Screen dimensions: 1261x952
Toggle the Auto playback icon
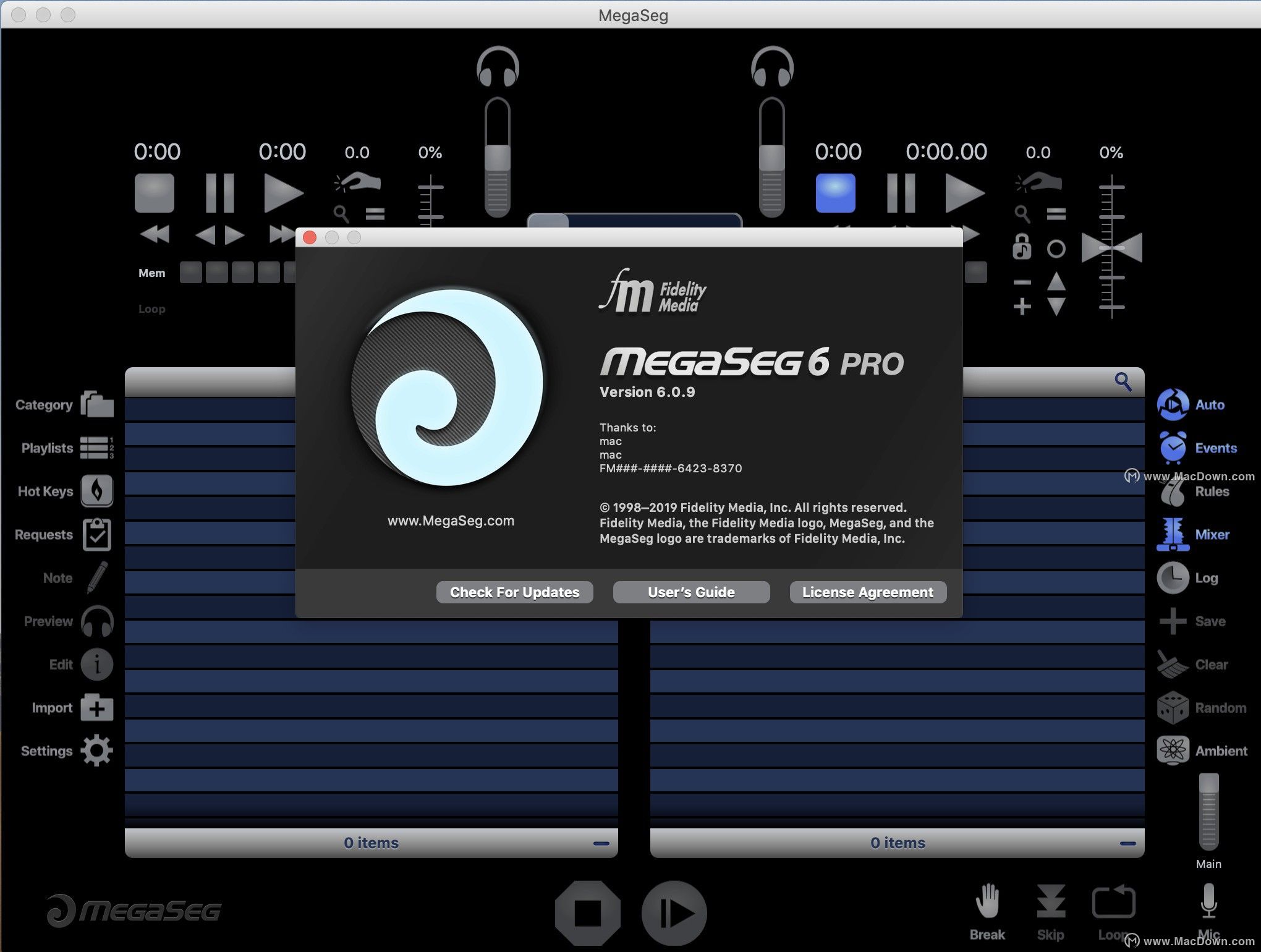[1173, 404]
